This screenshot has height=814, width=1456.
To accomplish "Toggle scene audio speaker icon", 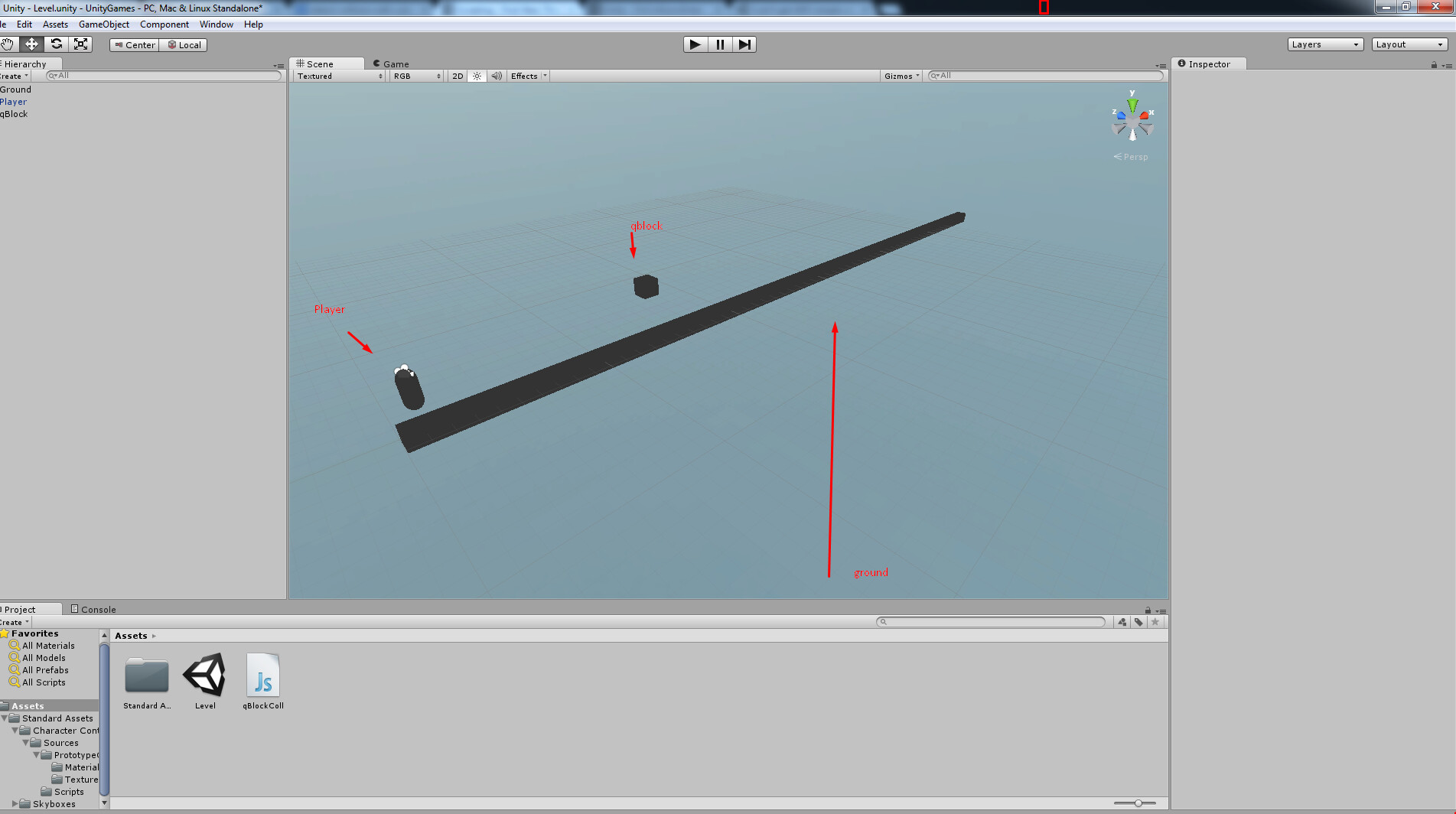I will click(497, 76).
